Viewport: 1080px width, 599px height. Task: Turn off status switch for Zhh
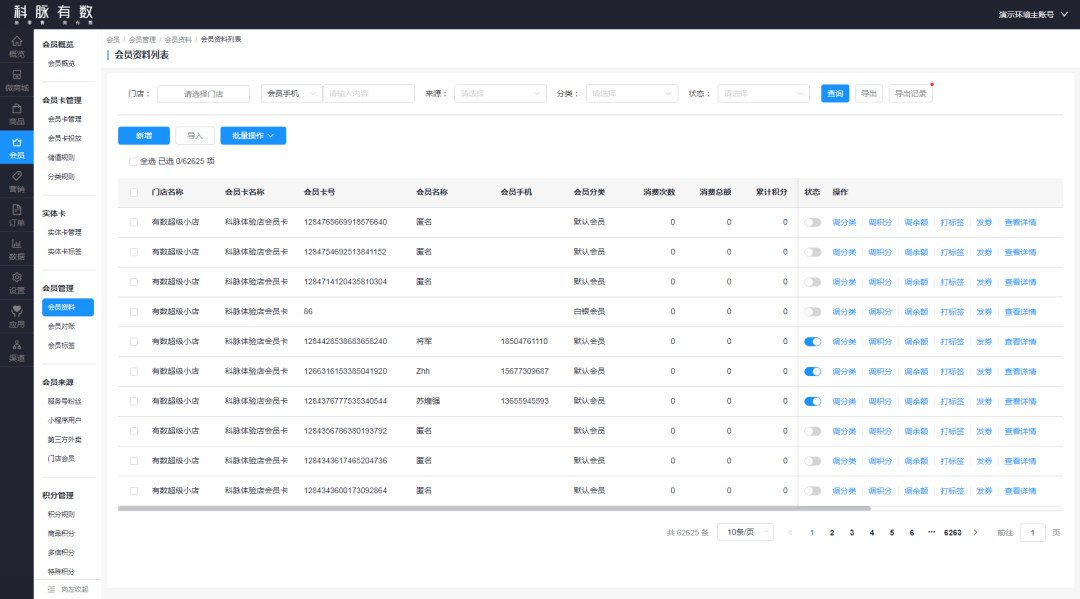click(813, 371)
